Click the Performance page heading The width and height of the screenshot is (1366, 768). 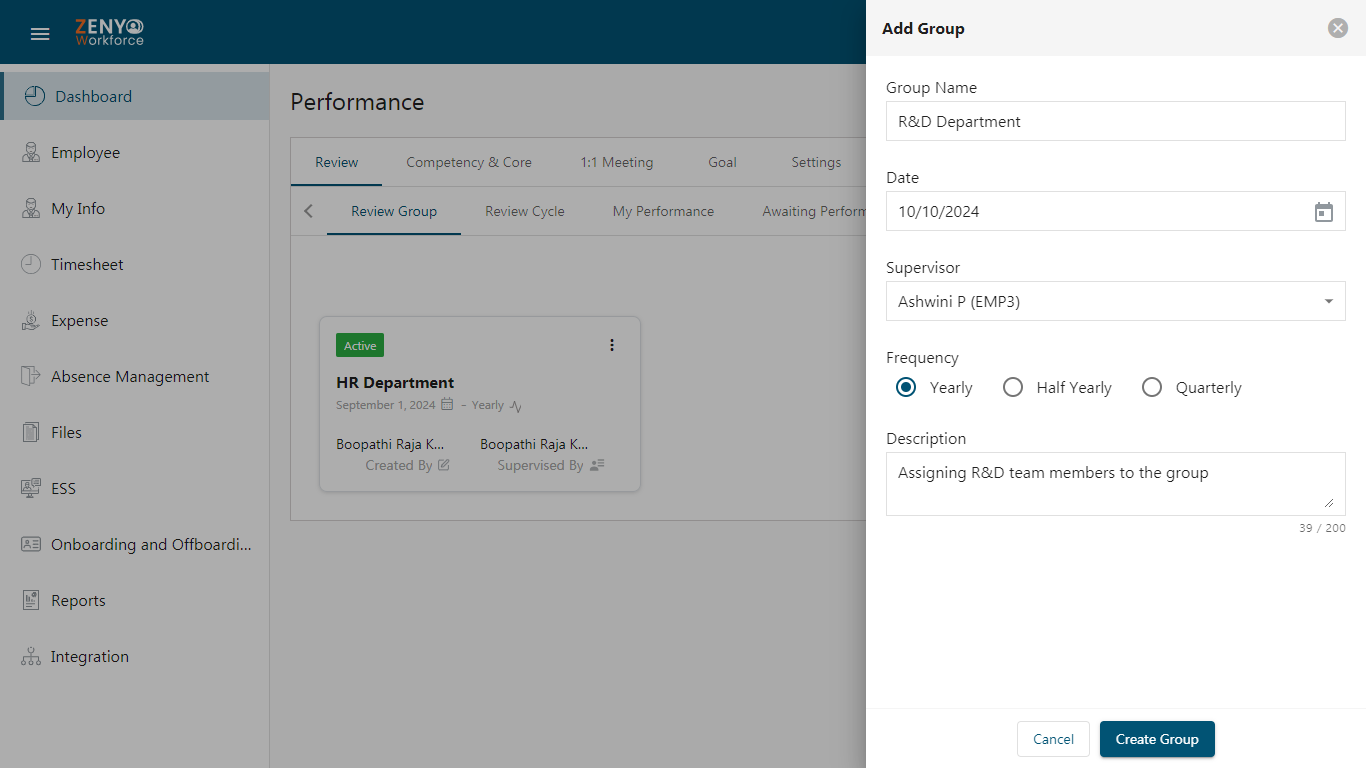[357, 102]
